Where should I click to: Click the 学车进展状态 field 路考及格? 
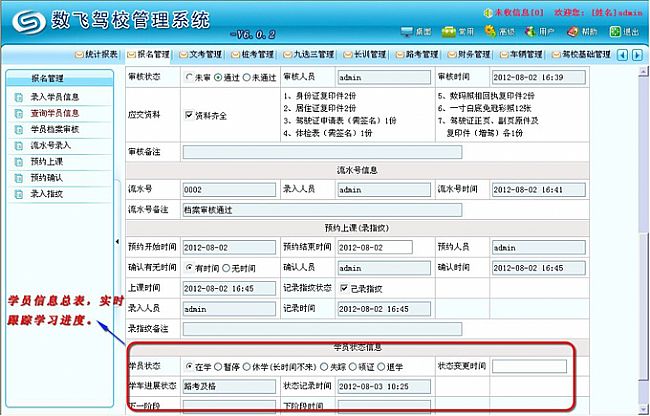click(229, 386)
